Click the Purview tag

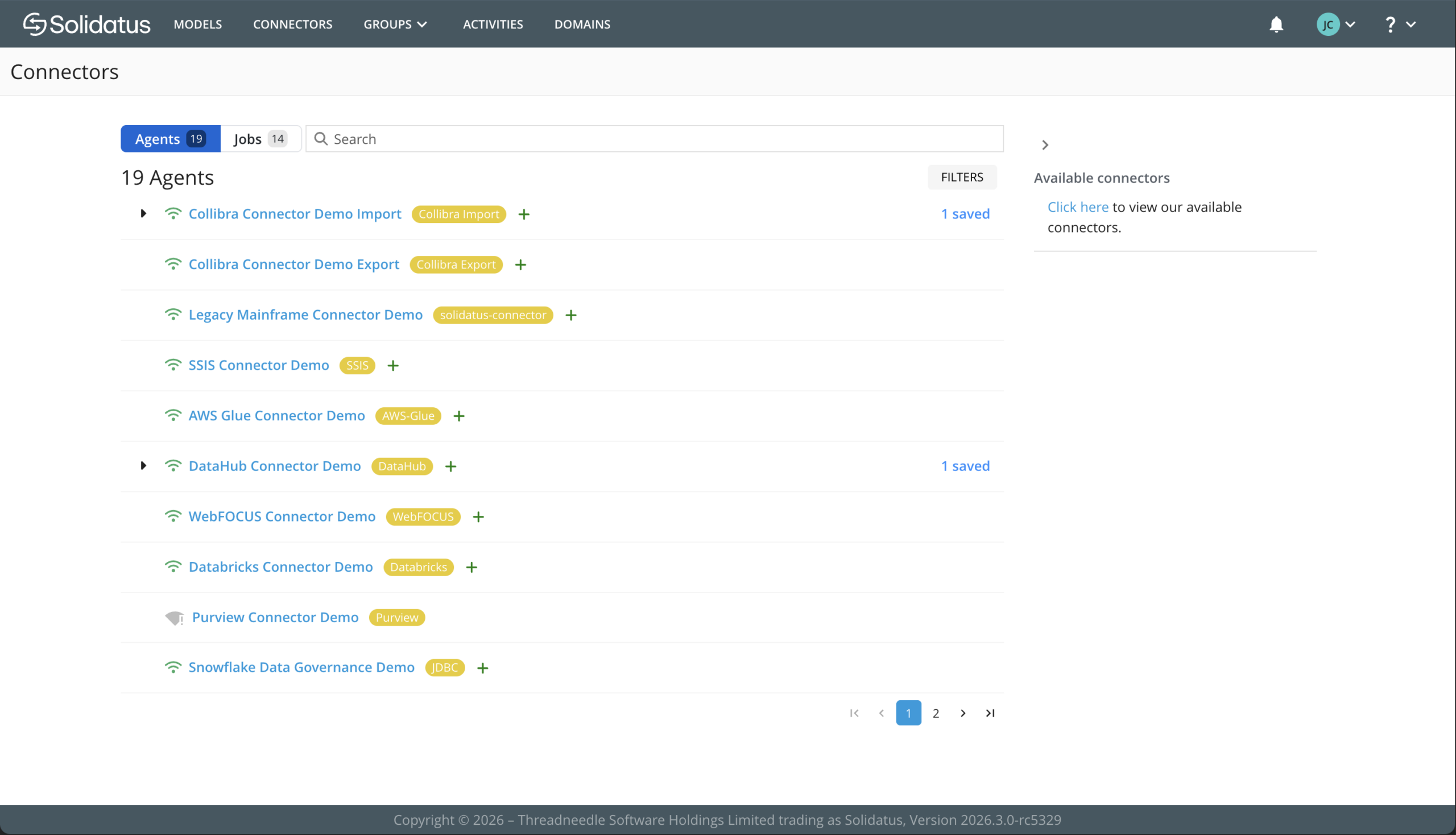coord(397,618)
